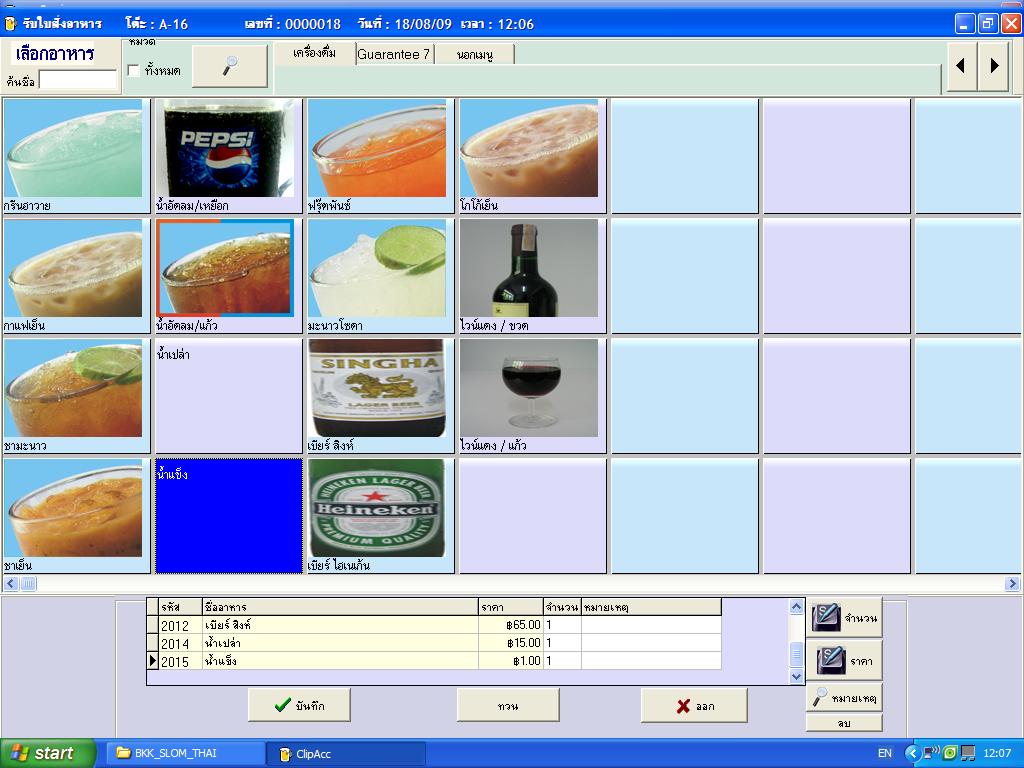Select the Pepsi drink thumbnail
The height and width of the screenshot is (768, 1024).
228,150
